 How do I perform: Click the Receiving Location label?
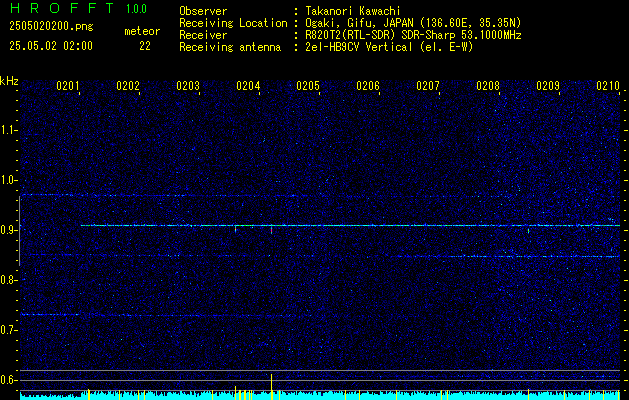pos(233,23)
